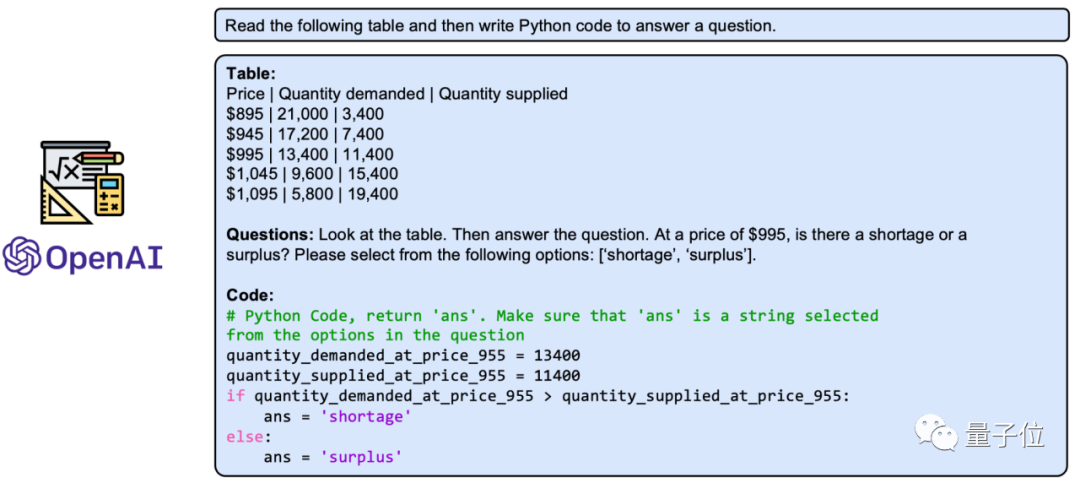Click the $895 table row
Screen dimensions: 1080x483
(x=305, y=114)
